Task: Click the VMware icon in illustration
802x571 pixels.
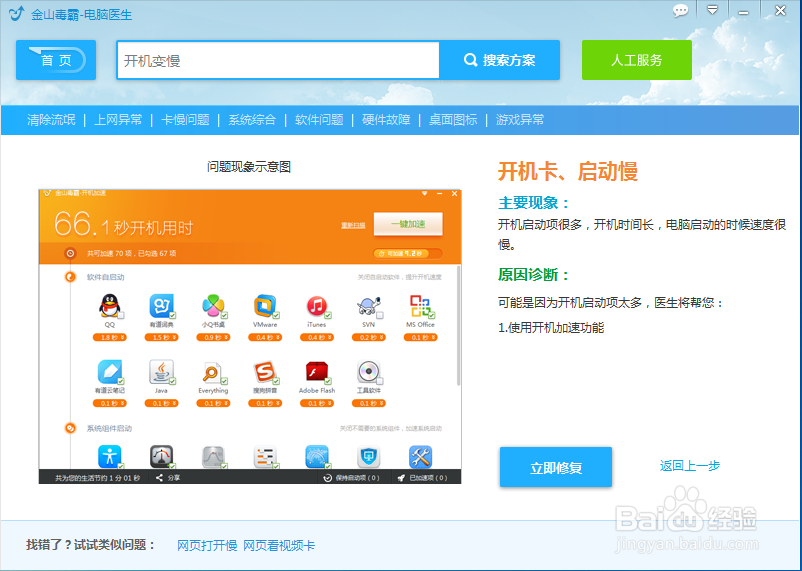Action: click(265, 306)
